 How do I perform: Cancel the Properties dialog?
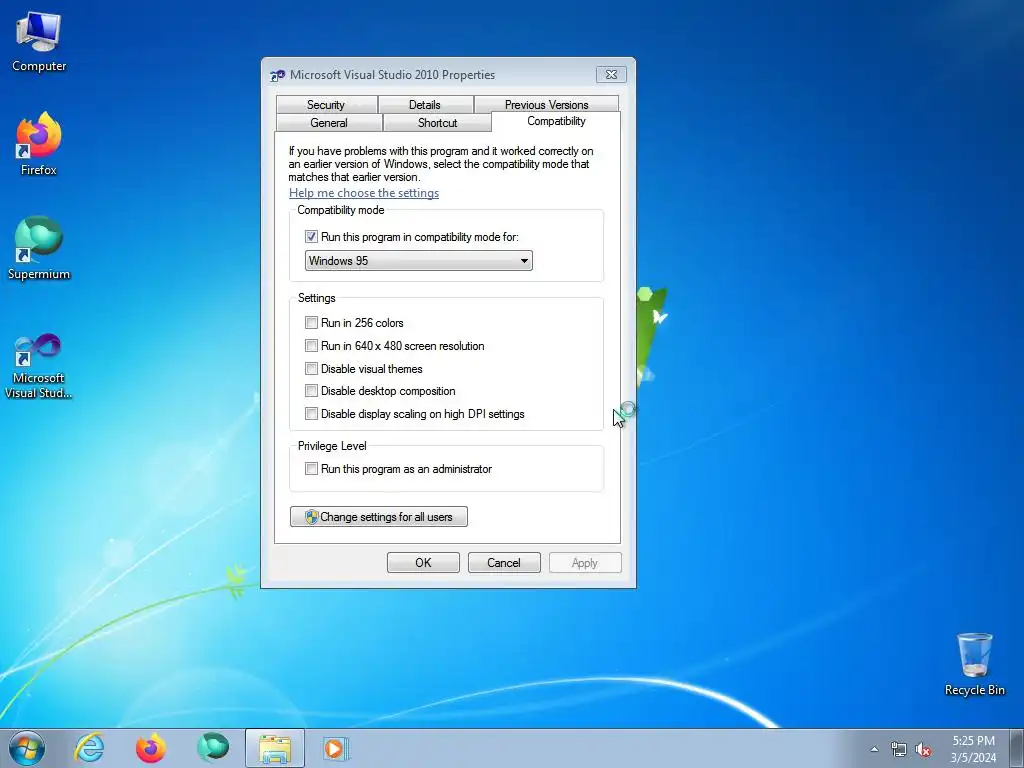(504, 563)
